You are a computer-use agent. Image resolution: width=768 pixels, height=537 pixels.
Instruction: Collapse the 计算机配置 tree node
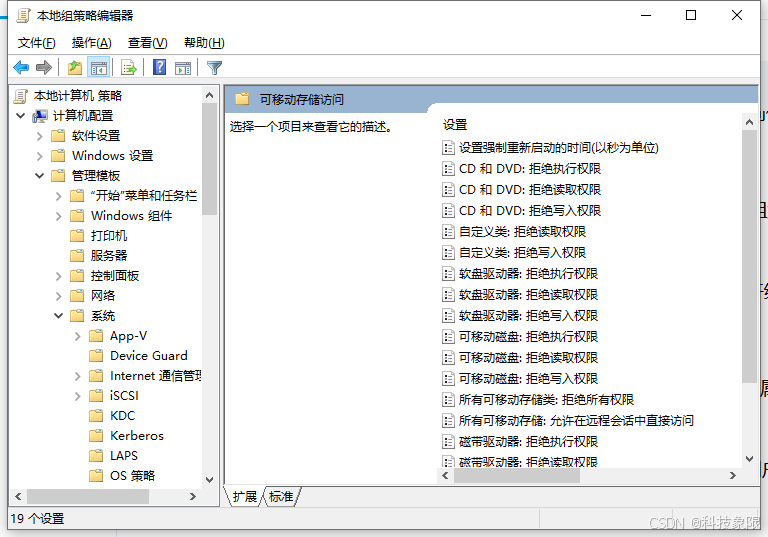tap(21, 116)
